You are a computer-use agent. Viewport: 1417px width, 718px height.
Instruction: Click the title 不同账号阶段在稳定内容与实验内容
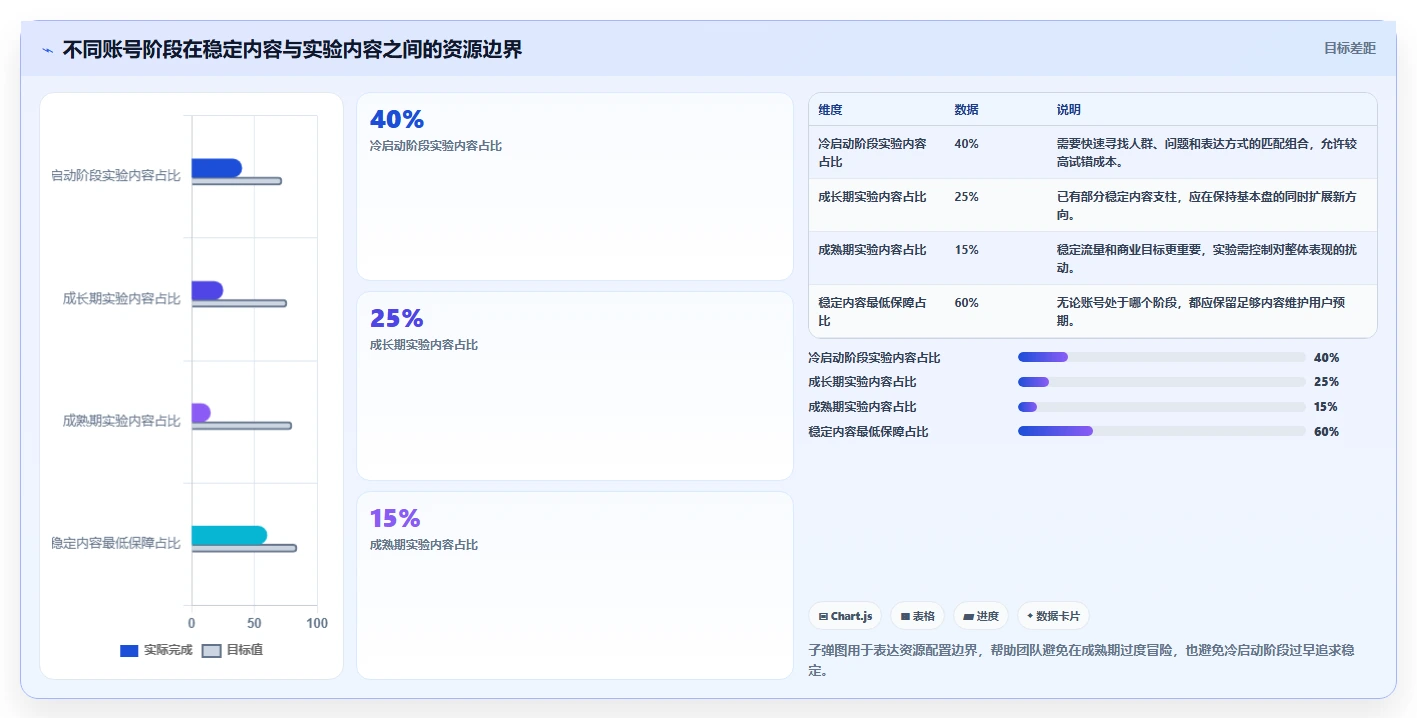coord(292,49)
